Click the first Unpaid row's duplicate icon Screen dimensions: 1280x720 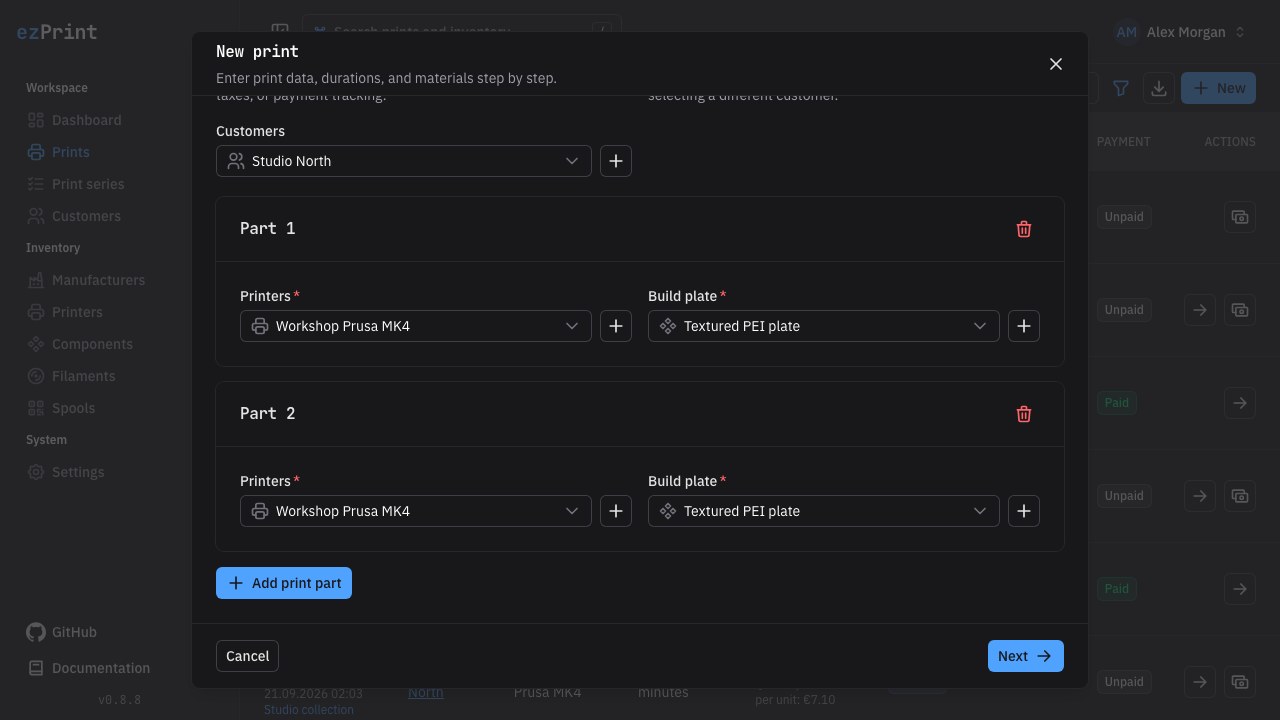tap(1240, 217)
